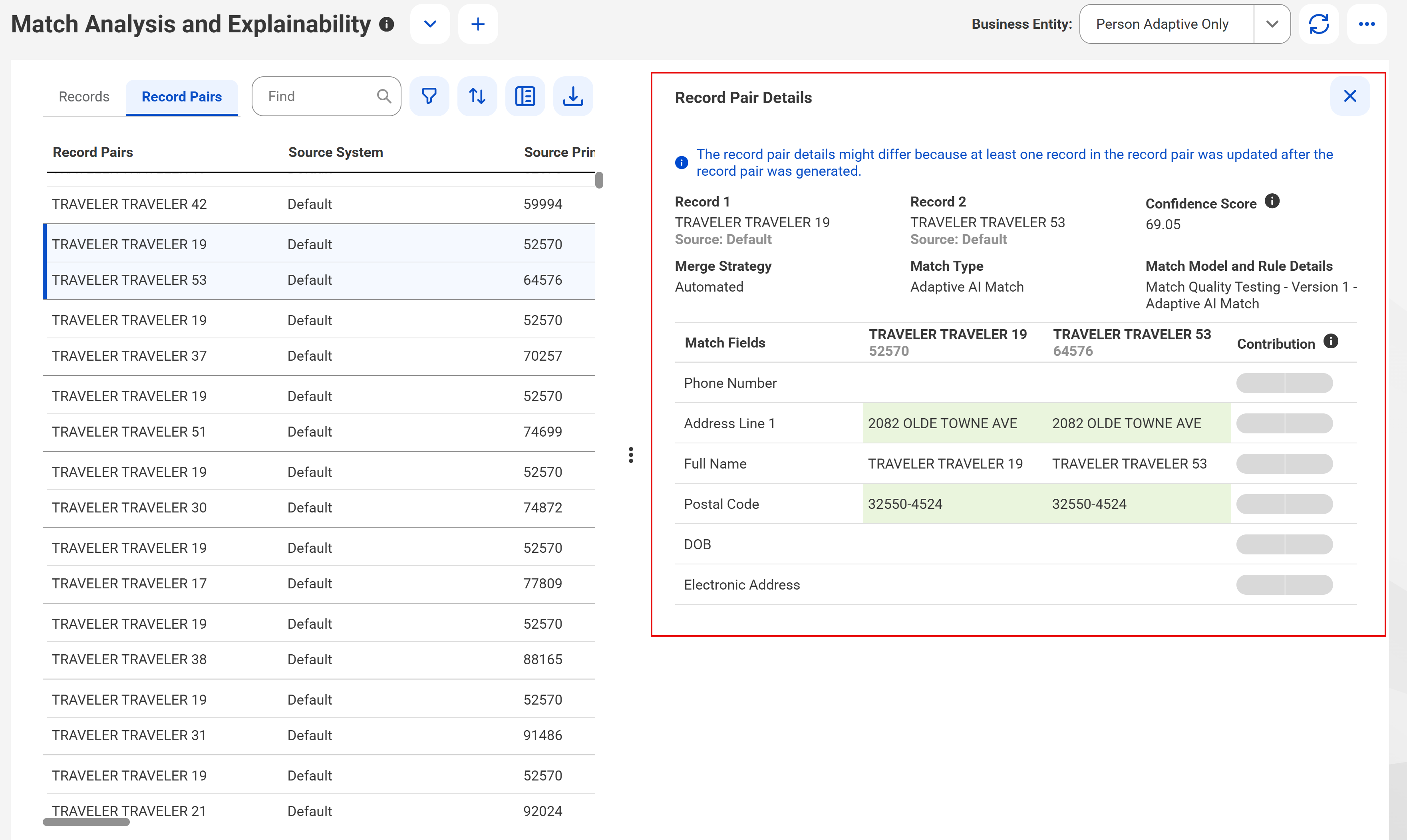Sort by Record Pairs column header
Screen dimensions: 1407x840
93,152
